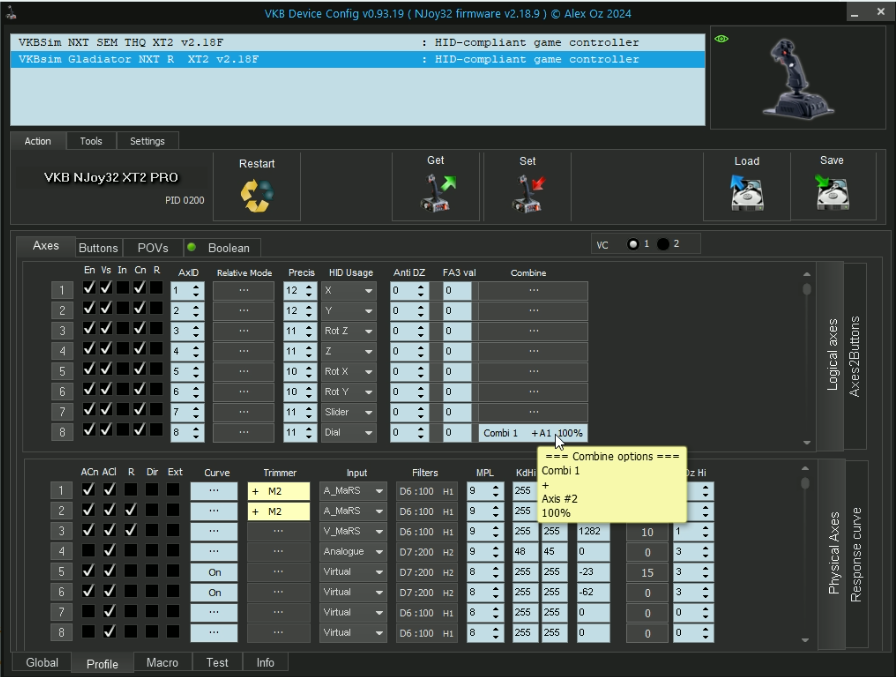The image size is (896, 677).
Task: Click Filters D7:200 H2 for axis 4
Action: [x=426, y=552]
